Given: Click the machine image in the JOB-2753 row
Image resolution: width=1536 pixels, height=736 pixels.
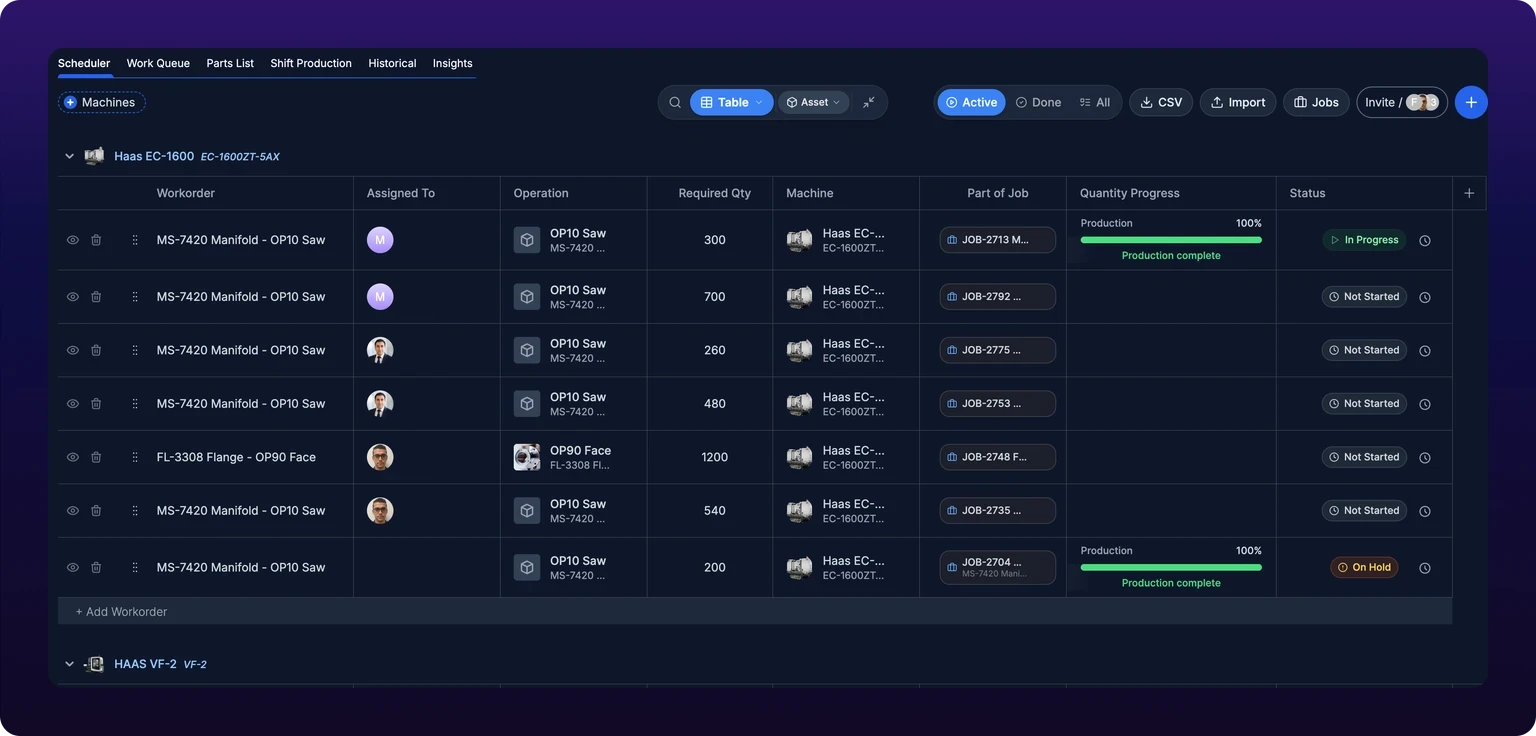Looking at the screenshot, I should 800,404.
